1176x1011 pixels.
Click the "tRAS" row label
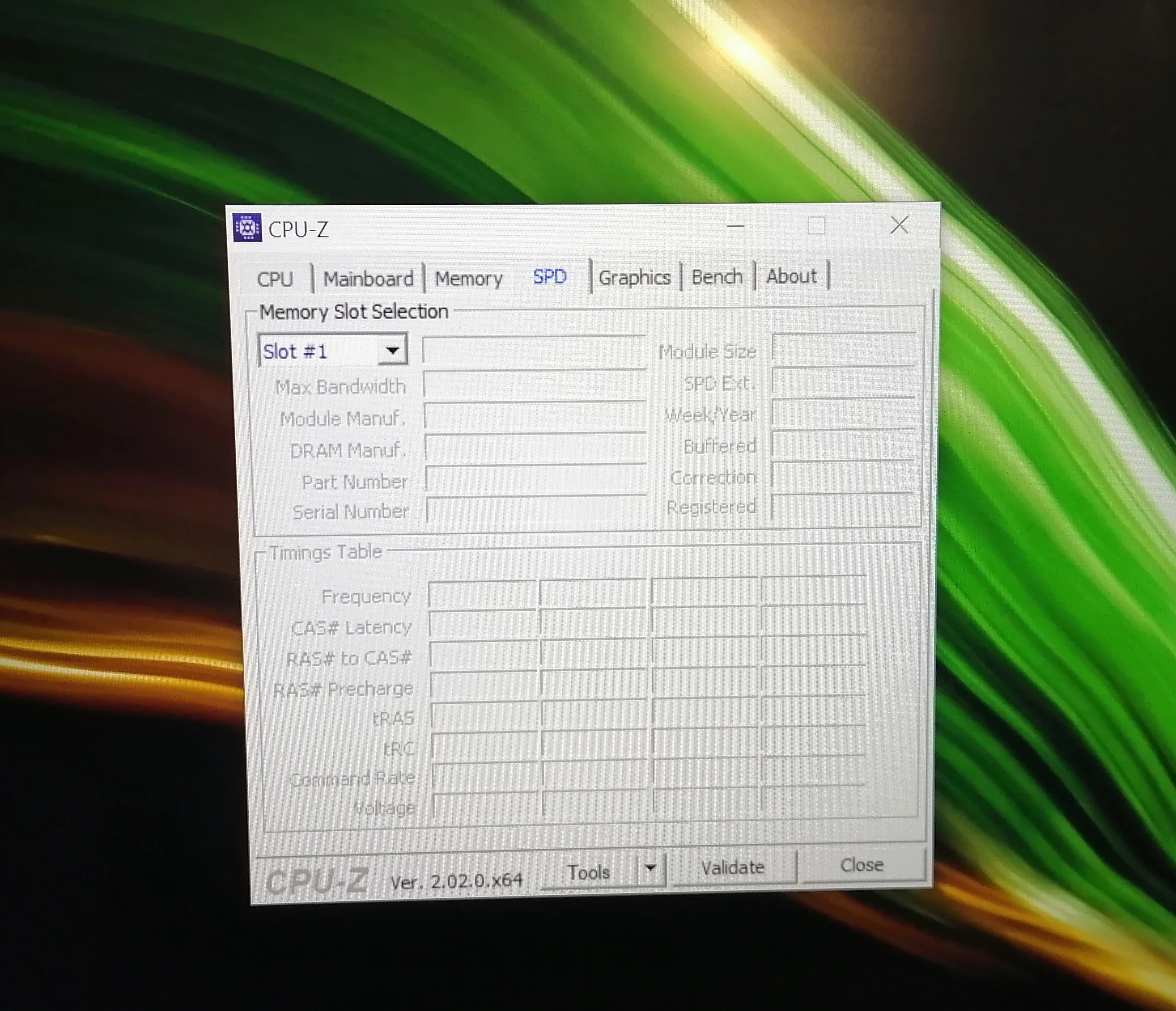tap(393, 719)
